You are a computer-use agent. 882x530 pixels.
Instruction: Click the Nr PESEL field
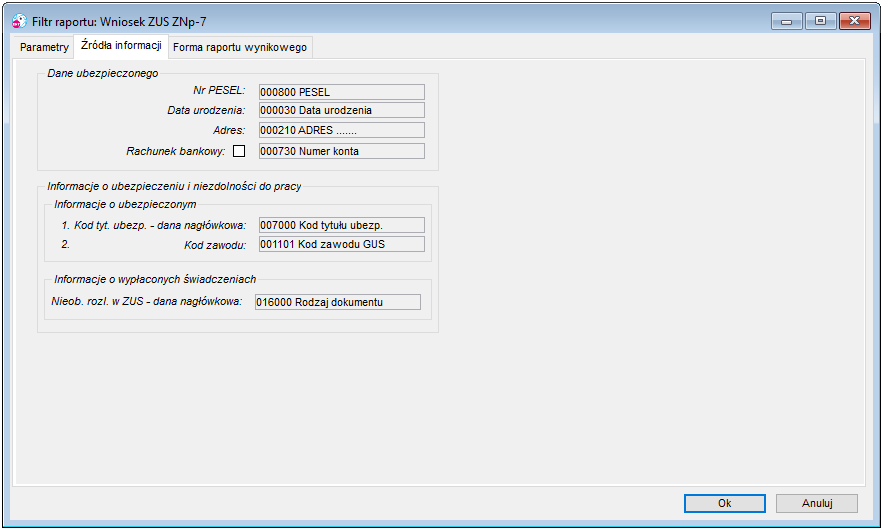[x=341, y=92]
